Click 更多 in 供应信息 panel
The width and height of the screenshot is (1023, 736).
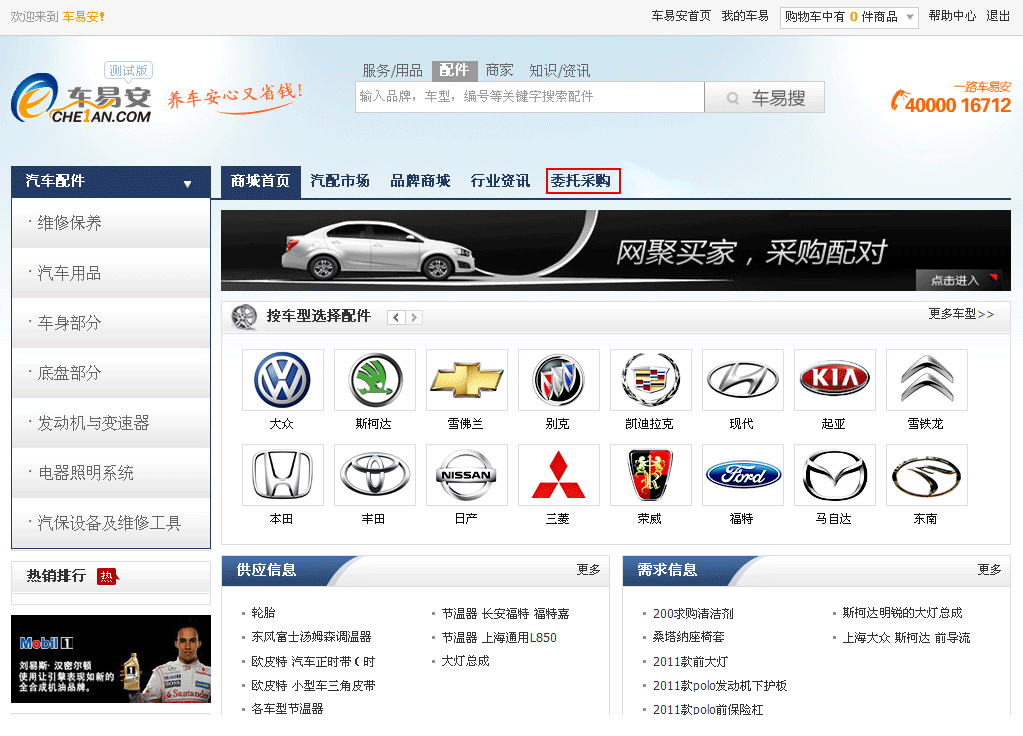point(588,570)
